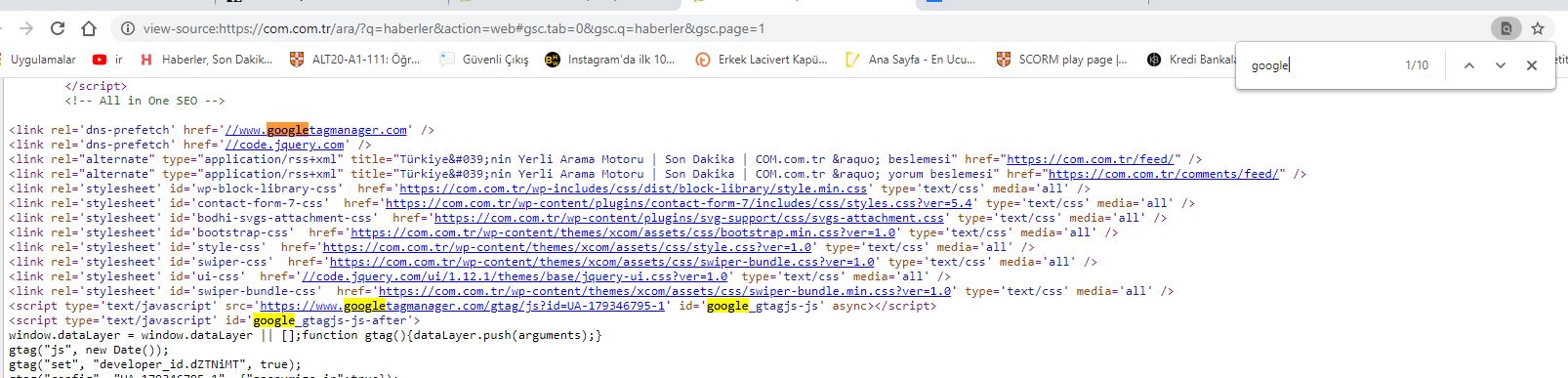Open the https://com.com.tr/feed/ link
Viewport: 1568px width, 378px height.
[1091, 159]
